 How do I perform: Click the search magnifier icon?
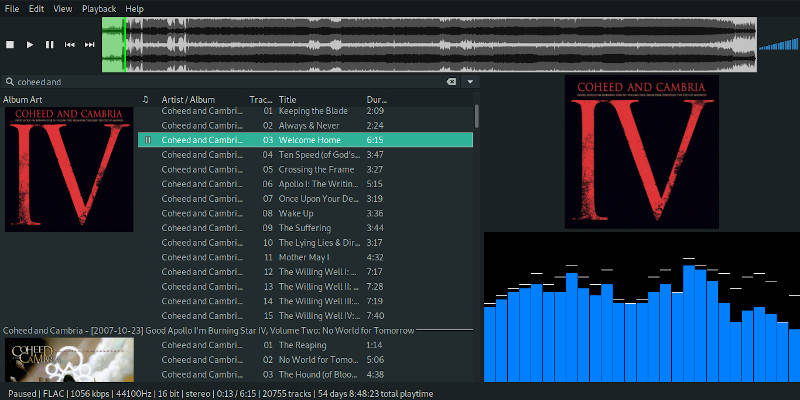[x=9, y=82]
